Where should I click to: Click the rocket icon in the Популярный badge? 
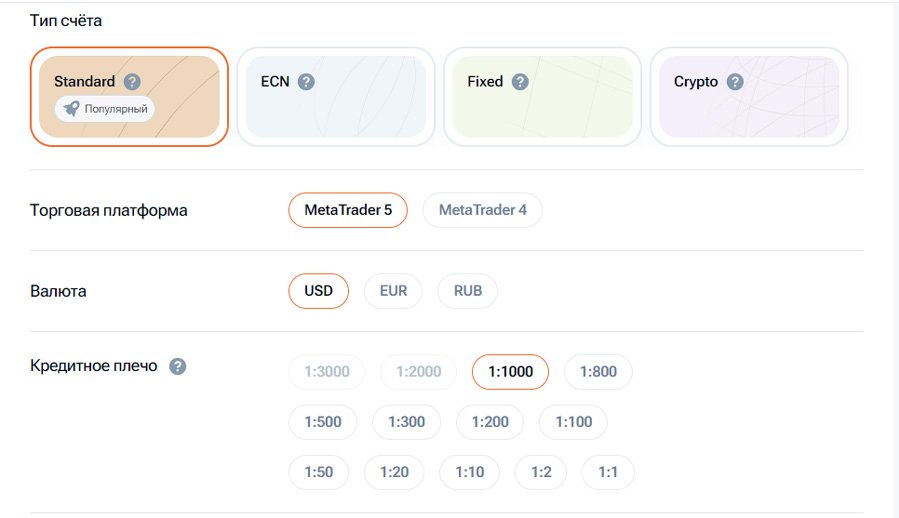coord(72,108)
